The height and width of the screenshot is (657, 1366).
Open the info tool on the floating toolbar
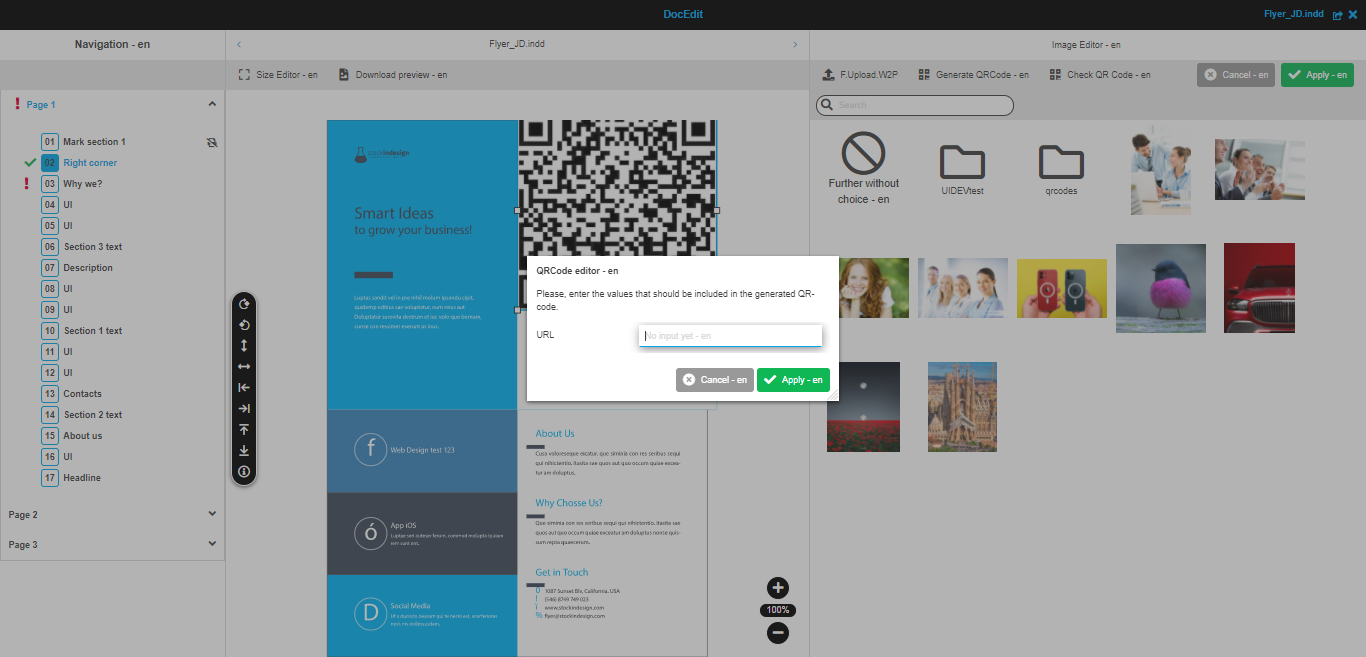pos(244,471)
